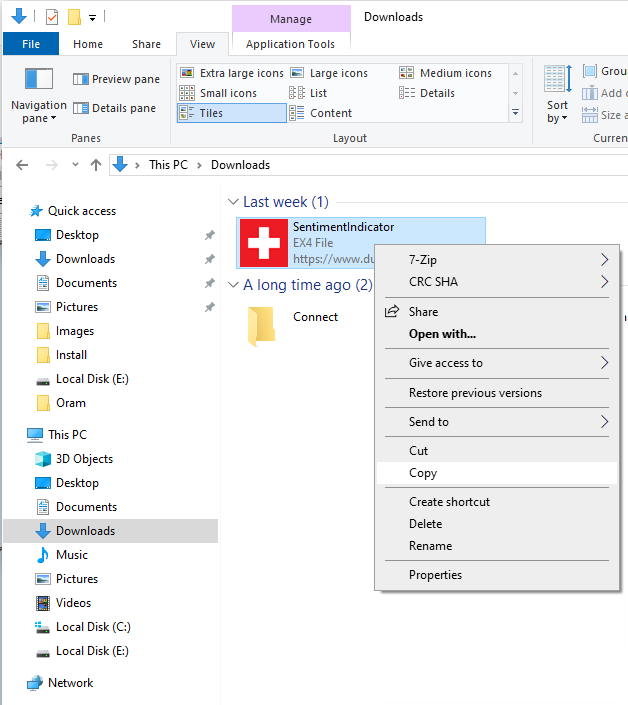The width and height of the screenshot is (628, 705).
Task: Open Customize Quick Access Toolbar dropdown
Action: click(92, 18)
